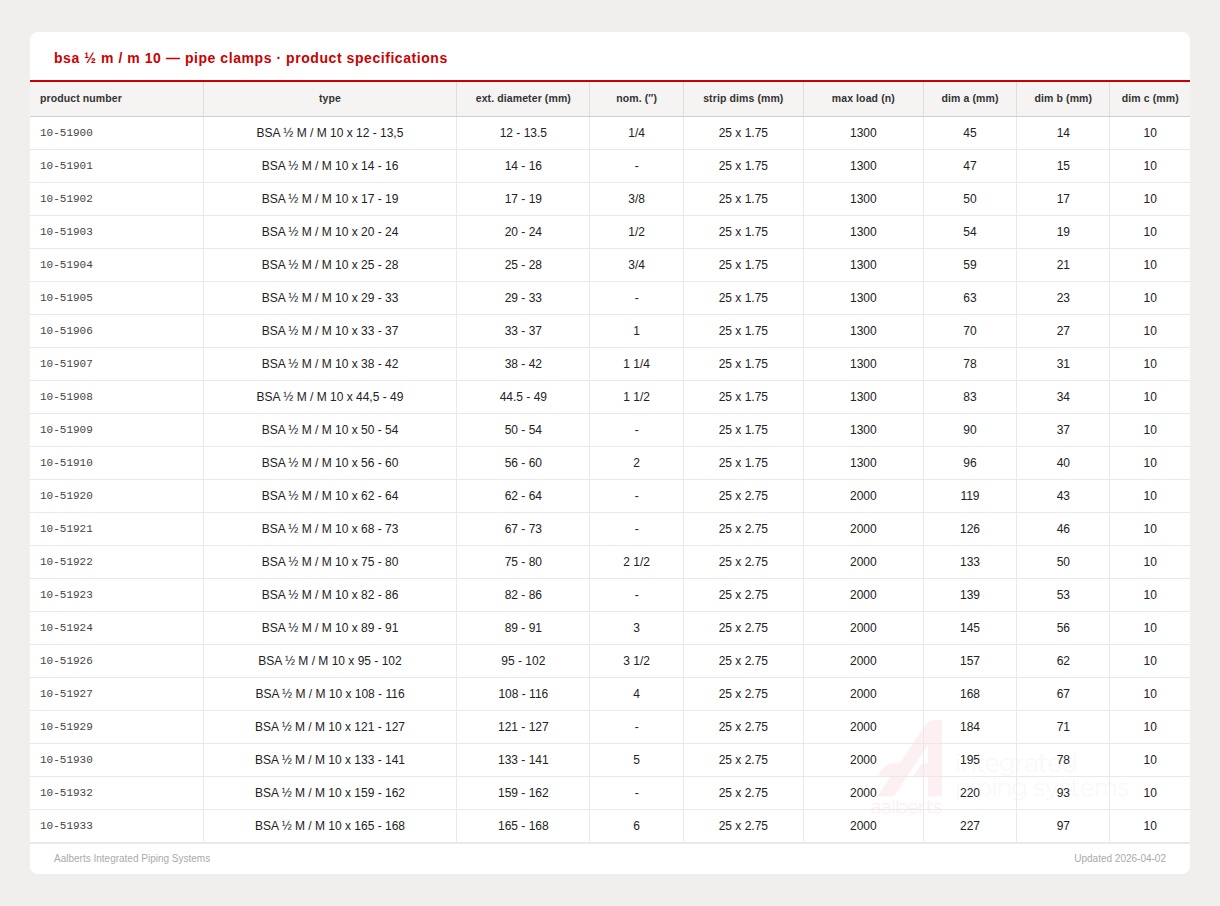Click the 'strip dims (mm)' column header
Screen dimensions: 1220x906
coord(743,99)
